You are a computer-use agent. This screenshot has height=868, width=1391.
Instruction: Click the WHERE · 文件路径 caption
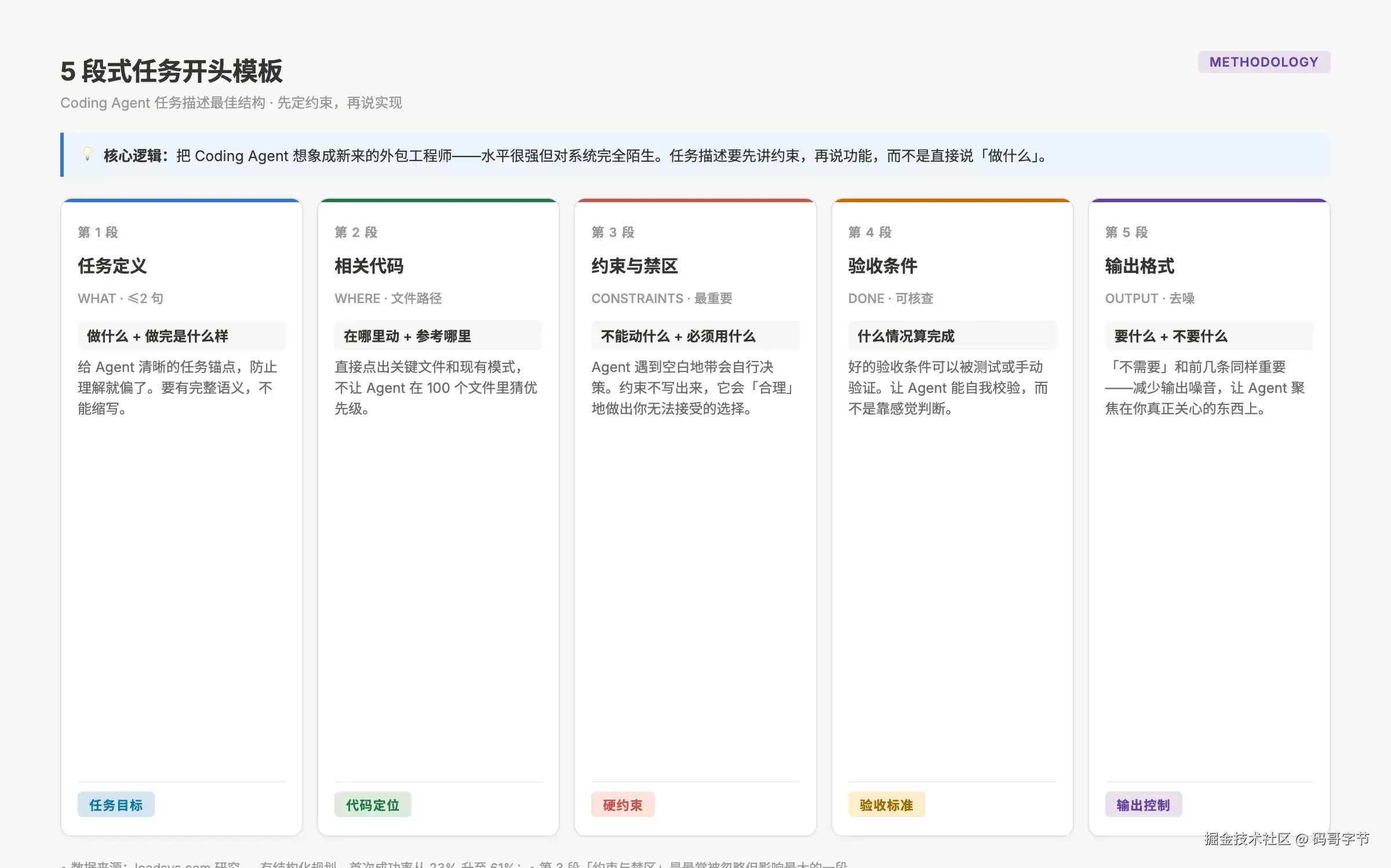coord(388,298)
